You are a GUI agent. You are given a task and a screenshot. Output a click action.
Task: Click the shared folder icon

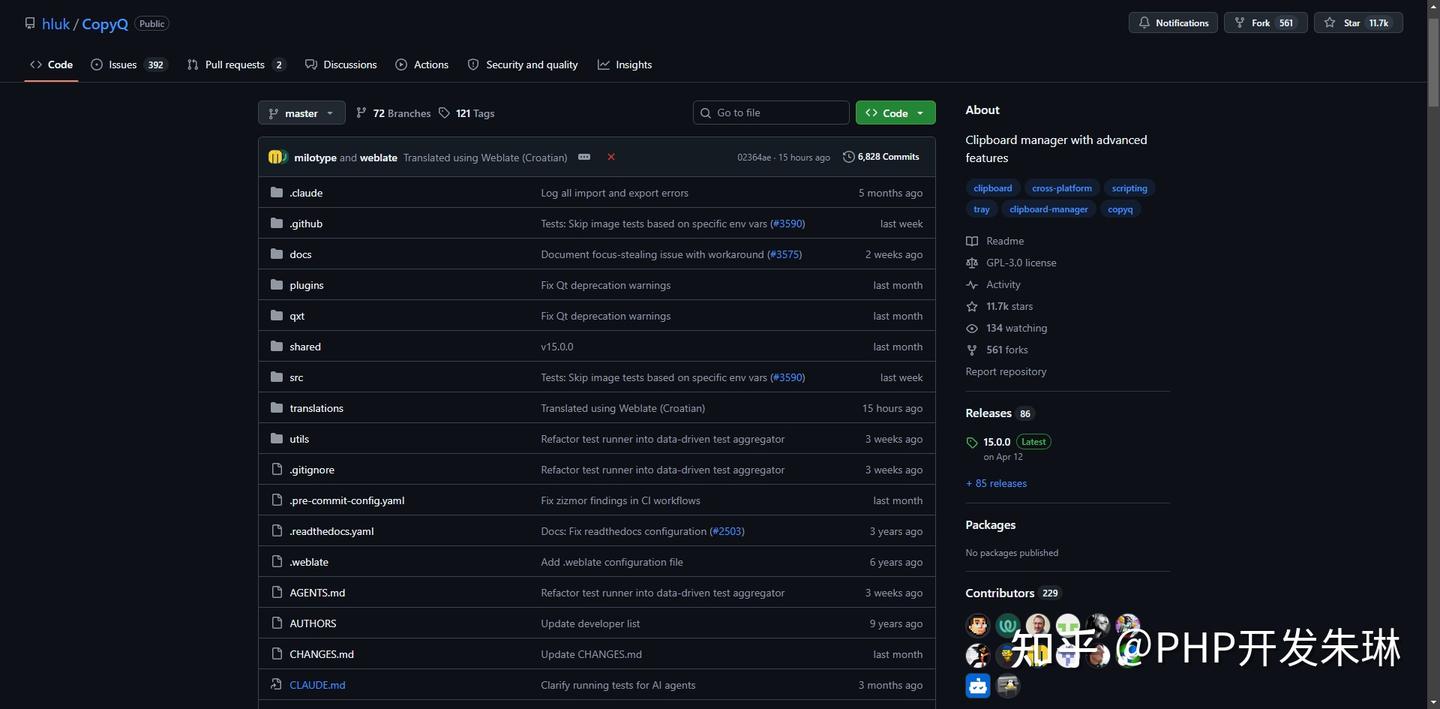(277, 347)
